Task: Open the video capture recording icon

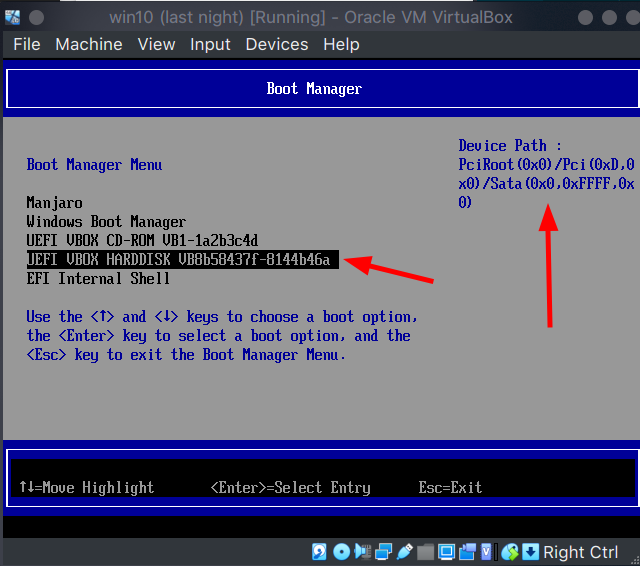Action: coord(467,552)
